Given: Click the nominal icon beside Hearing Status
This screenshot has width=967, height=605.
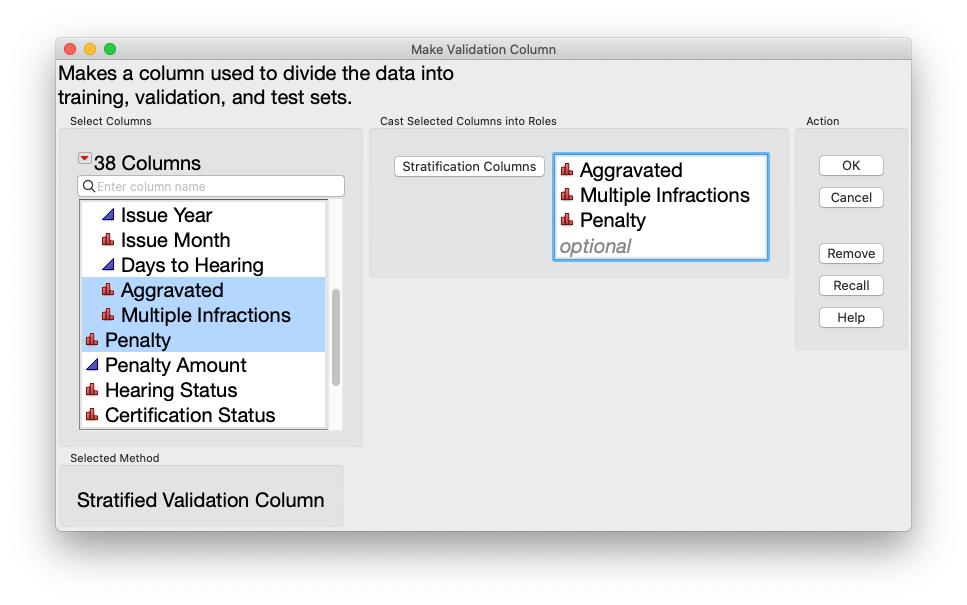Looking at the screenshot, I should point(93,390).
